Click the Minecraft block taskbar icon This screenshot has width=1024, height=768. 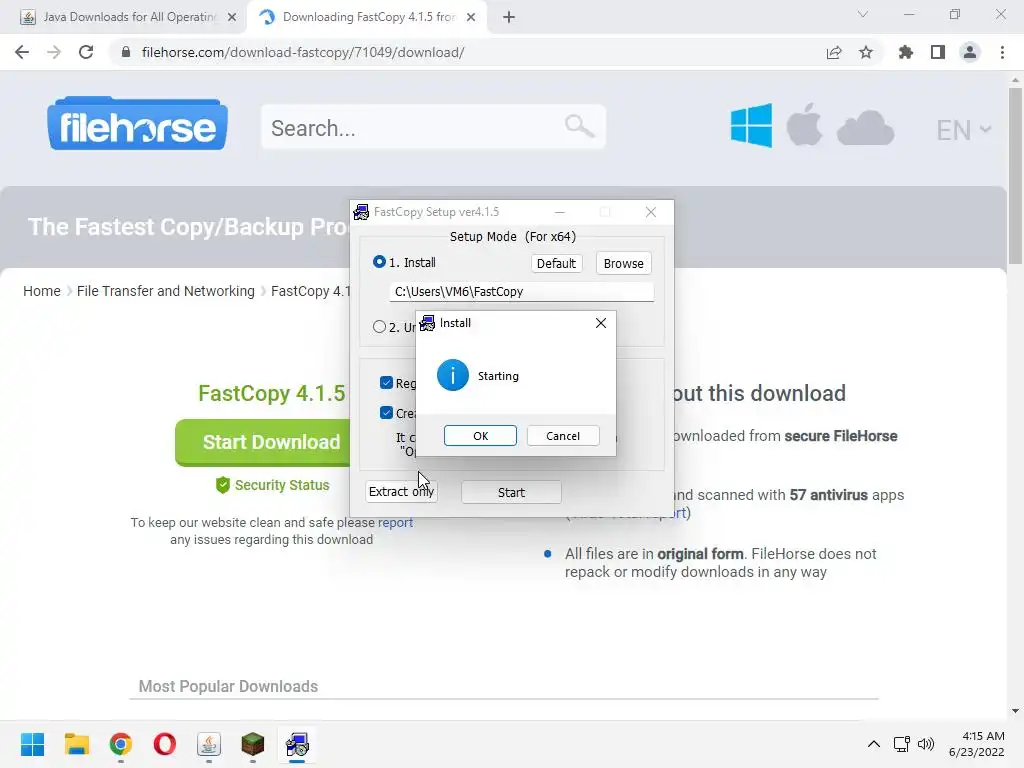[x=253, y=744]
